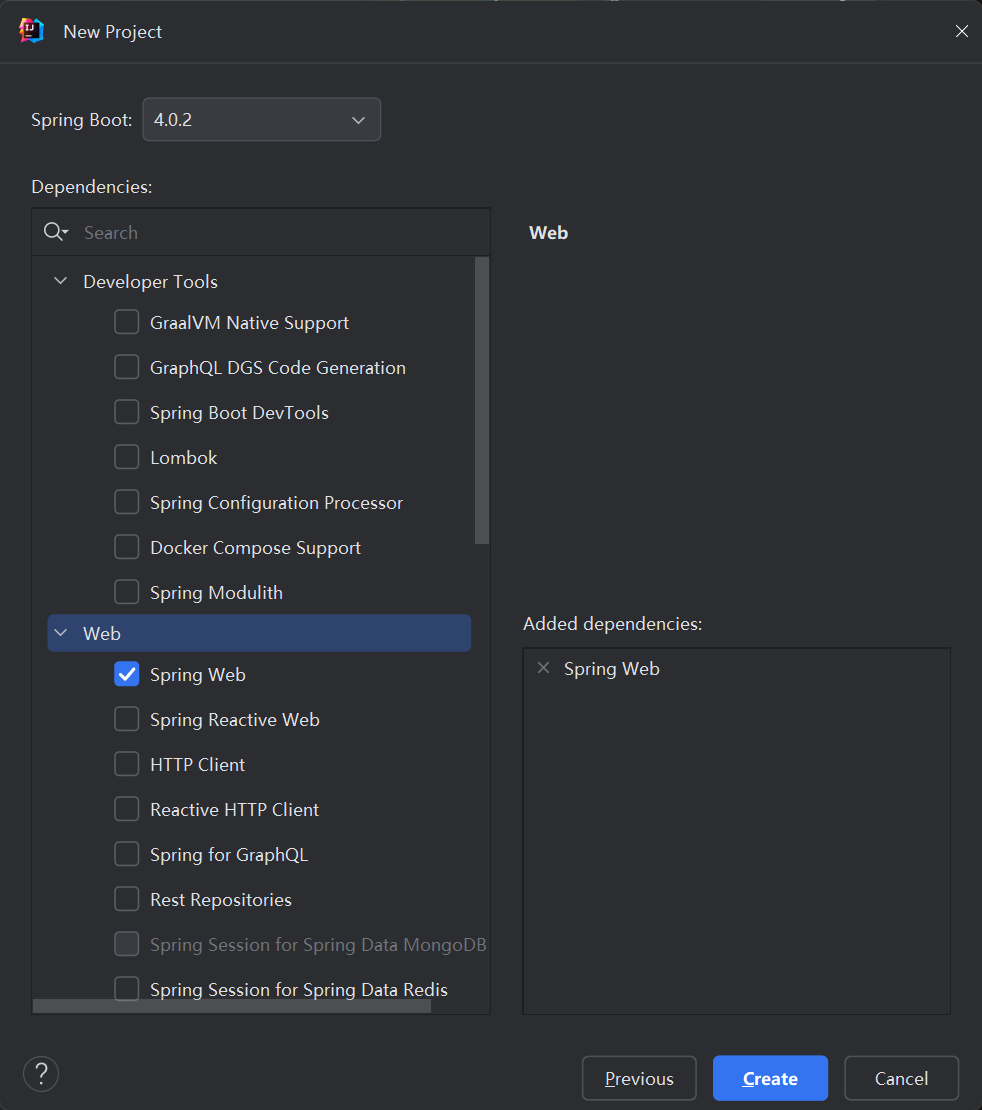The image size is (982, 1110).
Task: Check Spring Configuration Processor
Action: pos(127,502)
